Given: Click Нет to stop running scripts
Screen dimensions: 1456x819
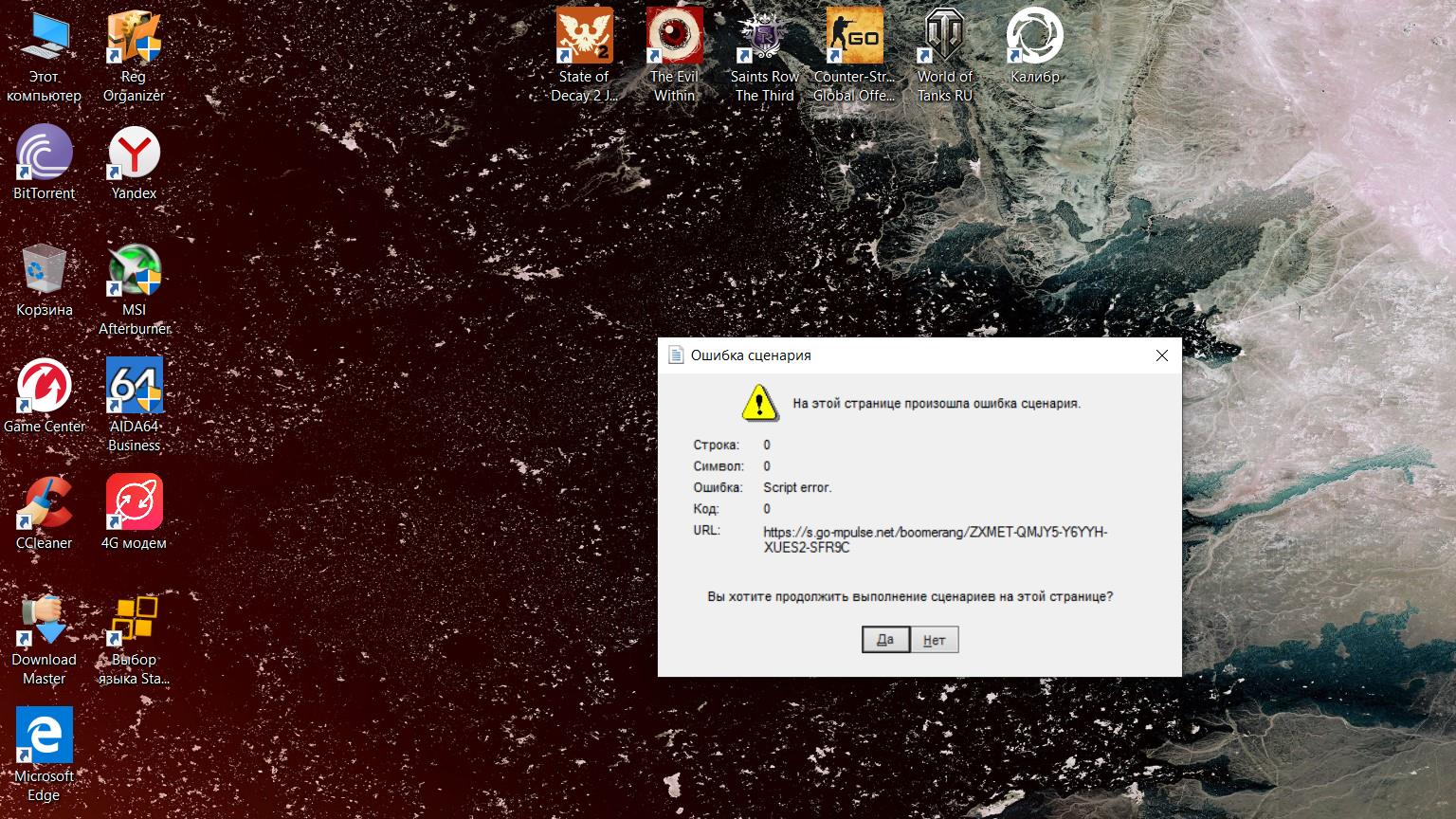Looking at the screenshot, I should pyautogui.click(x=935, y=640).
